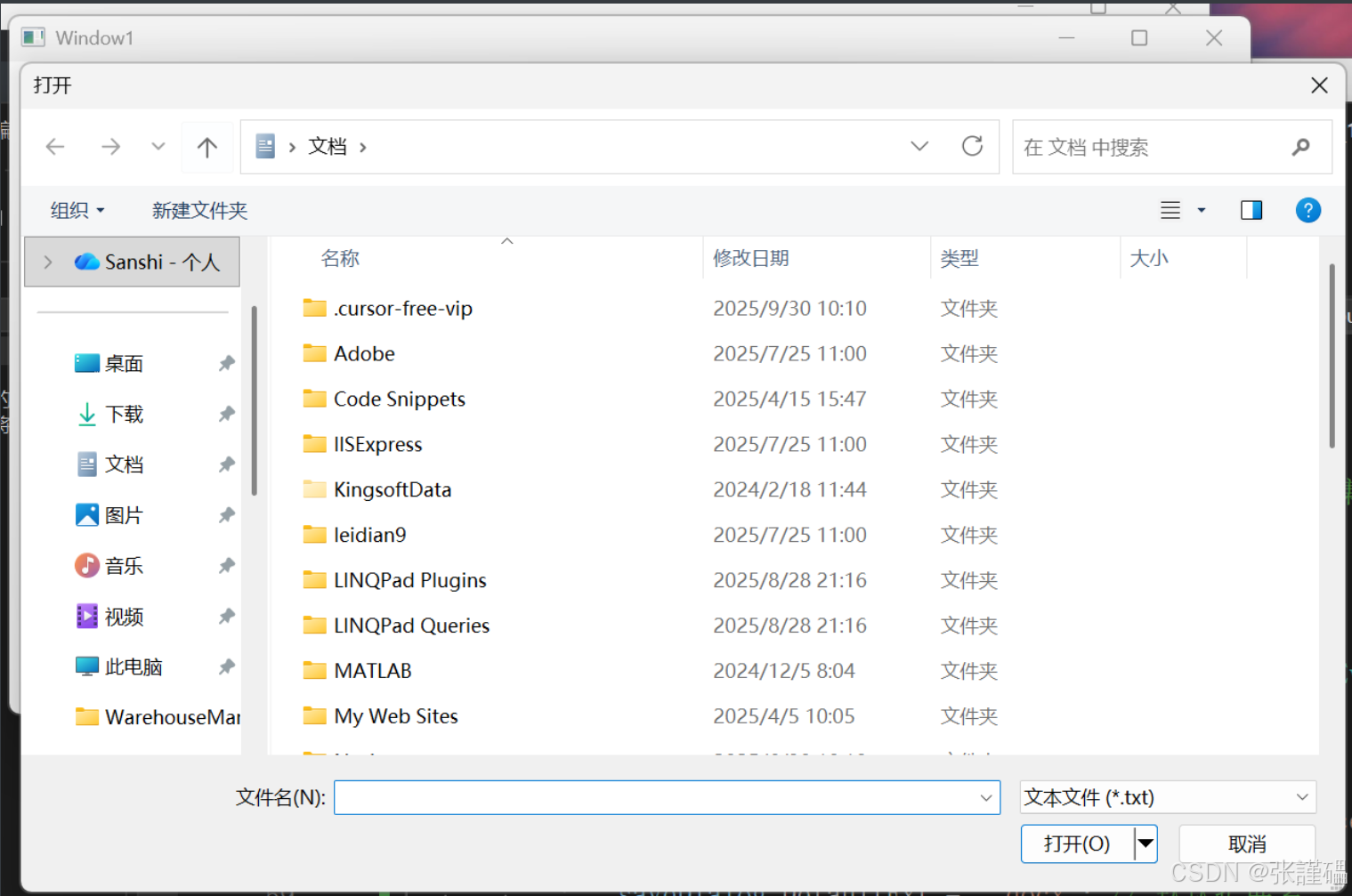Click the Window1 title bar app icon

click(x=34, y=37)
